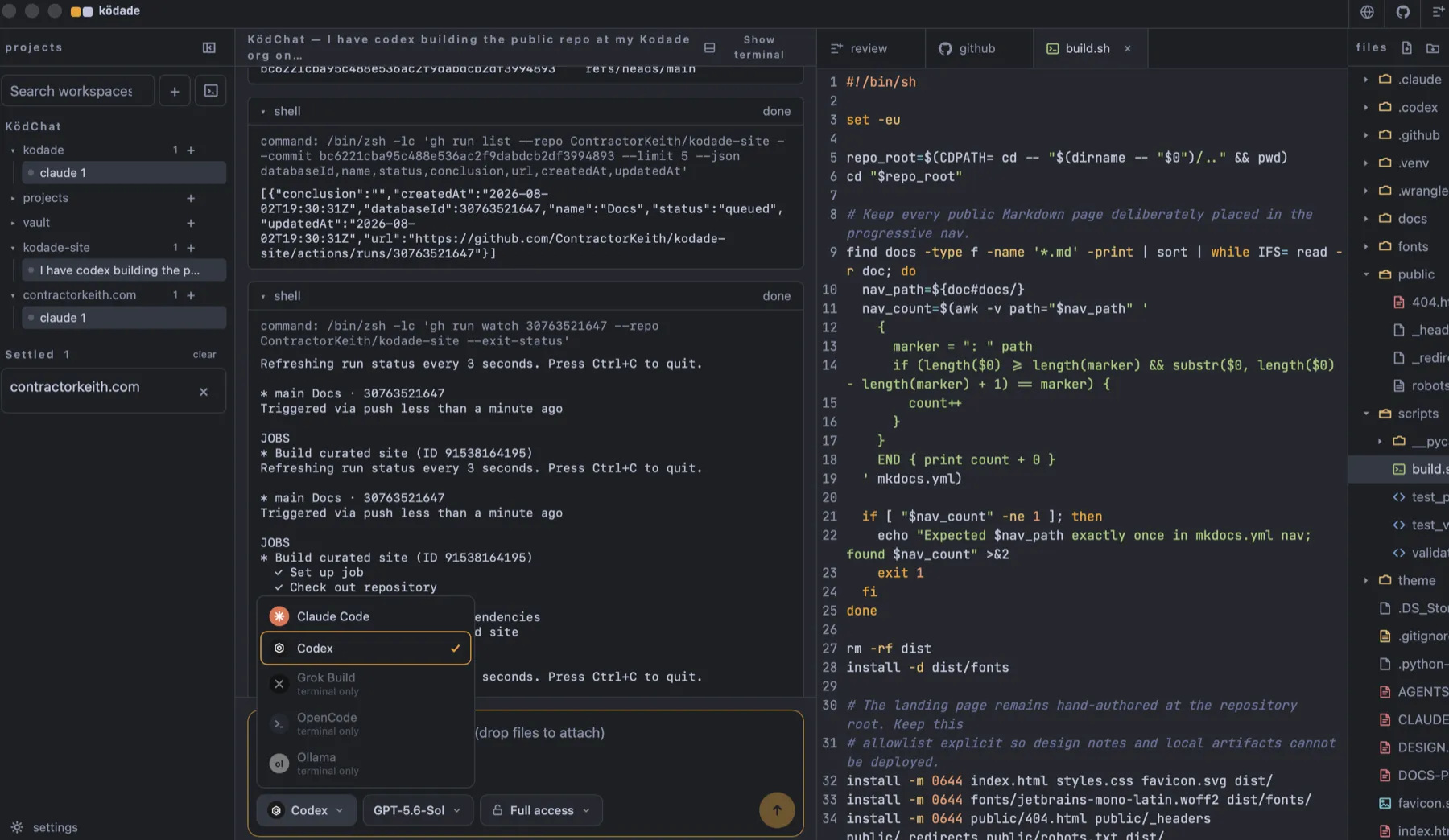
Task: Click the OpenCode terminal icon in agent list
Action: (279, 723)
